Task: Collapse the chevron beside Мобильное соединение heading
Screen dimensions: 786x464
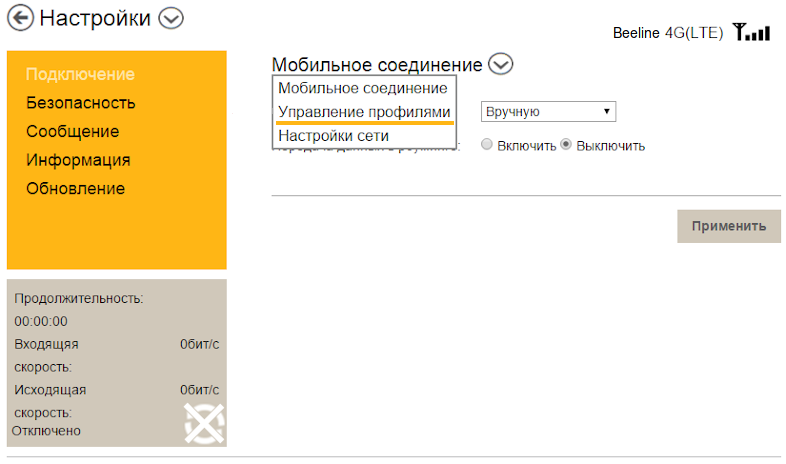Action: point(501,65)
